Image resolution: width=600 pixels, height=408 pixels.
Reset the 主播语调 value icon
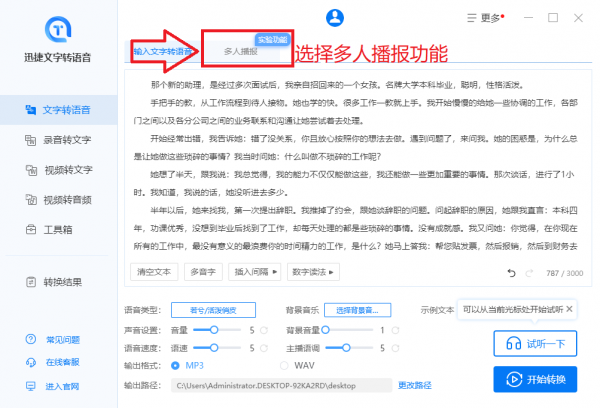tap(395, 348)
